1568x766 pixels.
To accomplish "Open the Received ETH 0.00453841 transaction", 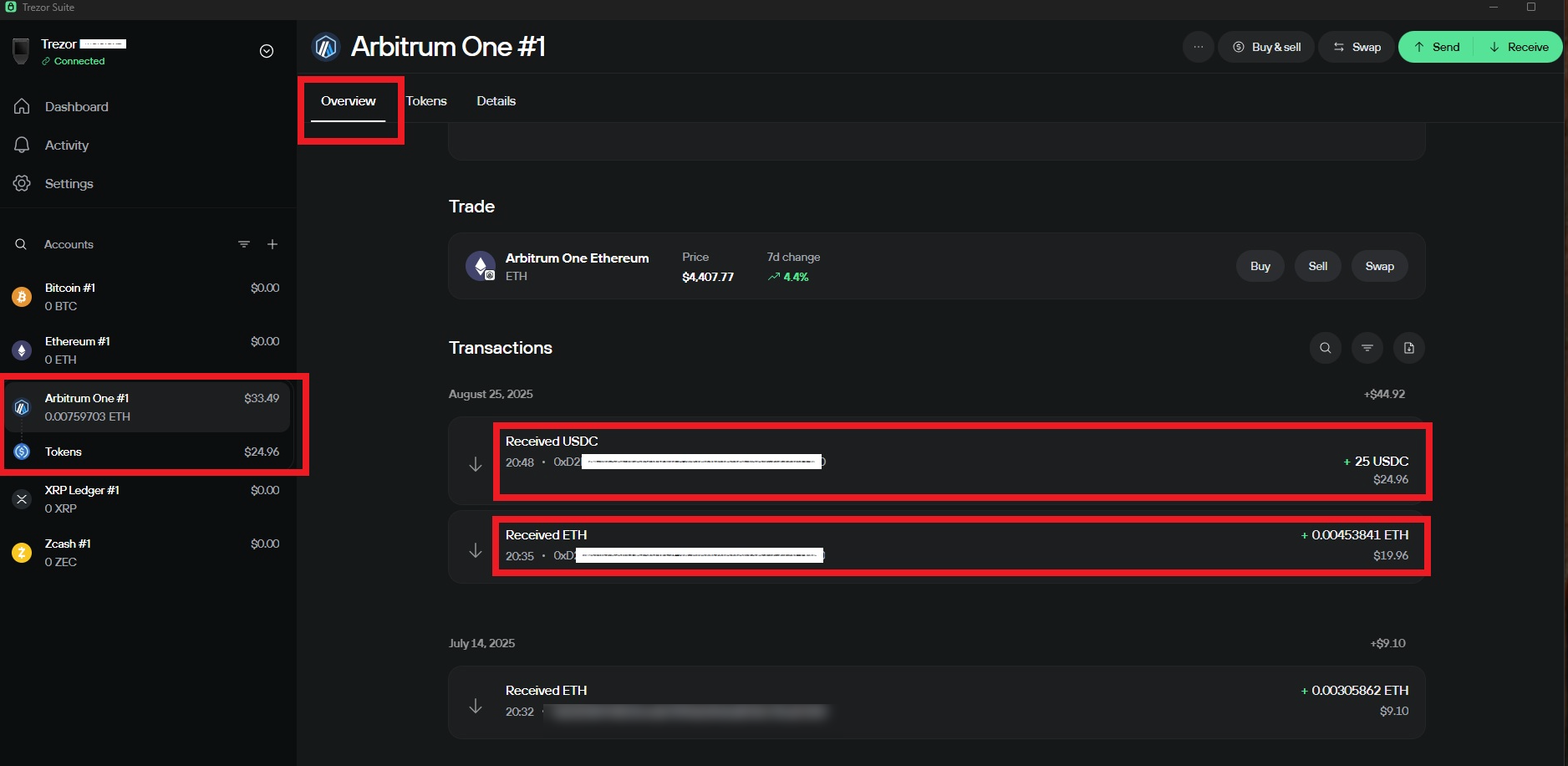I will pos(937,546).
